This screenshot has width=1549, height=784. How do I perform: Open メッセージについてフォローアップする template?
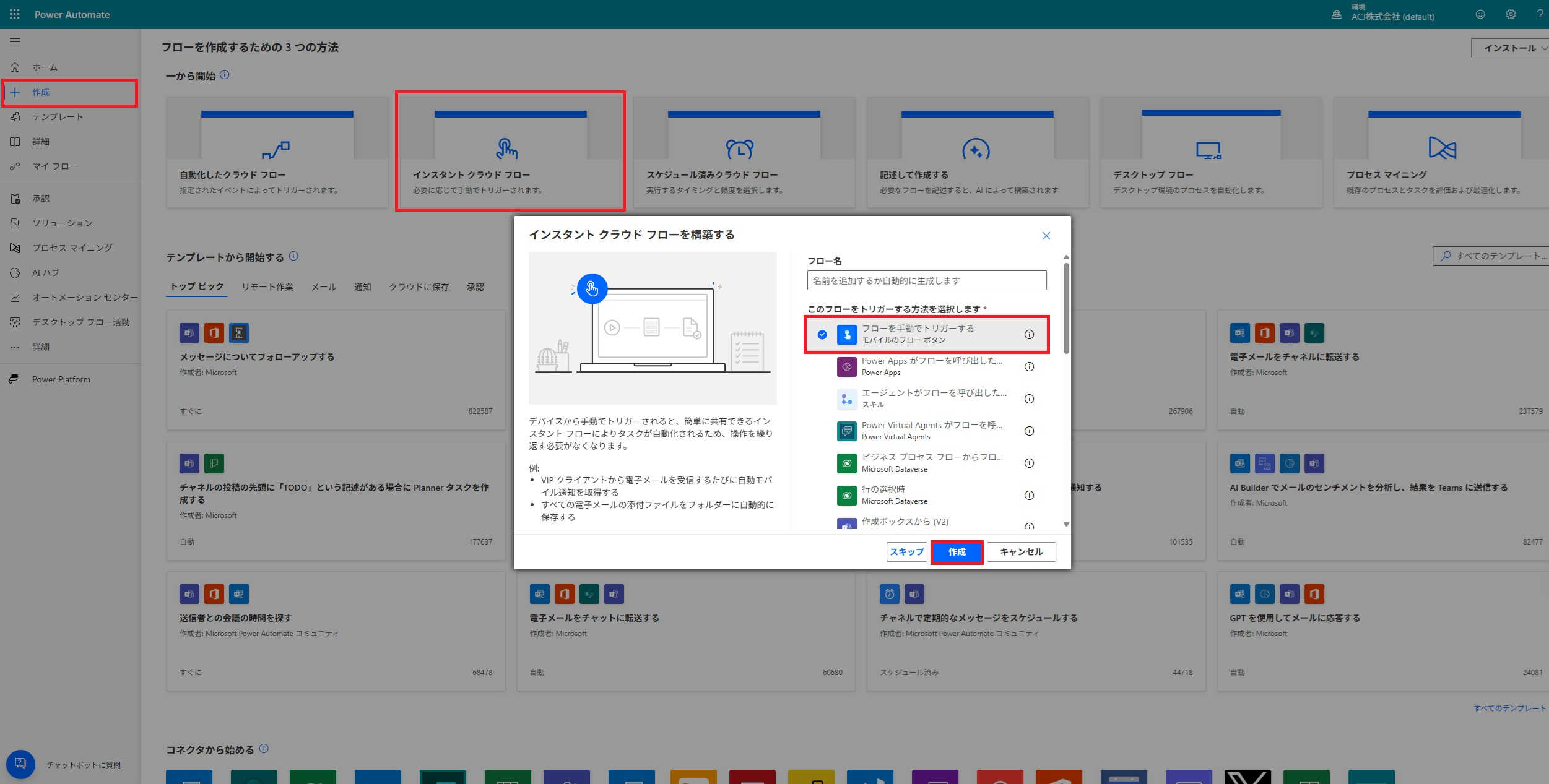click(x=336, y=370)
